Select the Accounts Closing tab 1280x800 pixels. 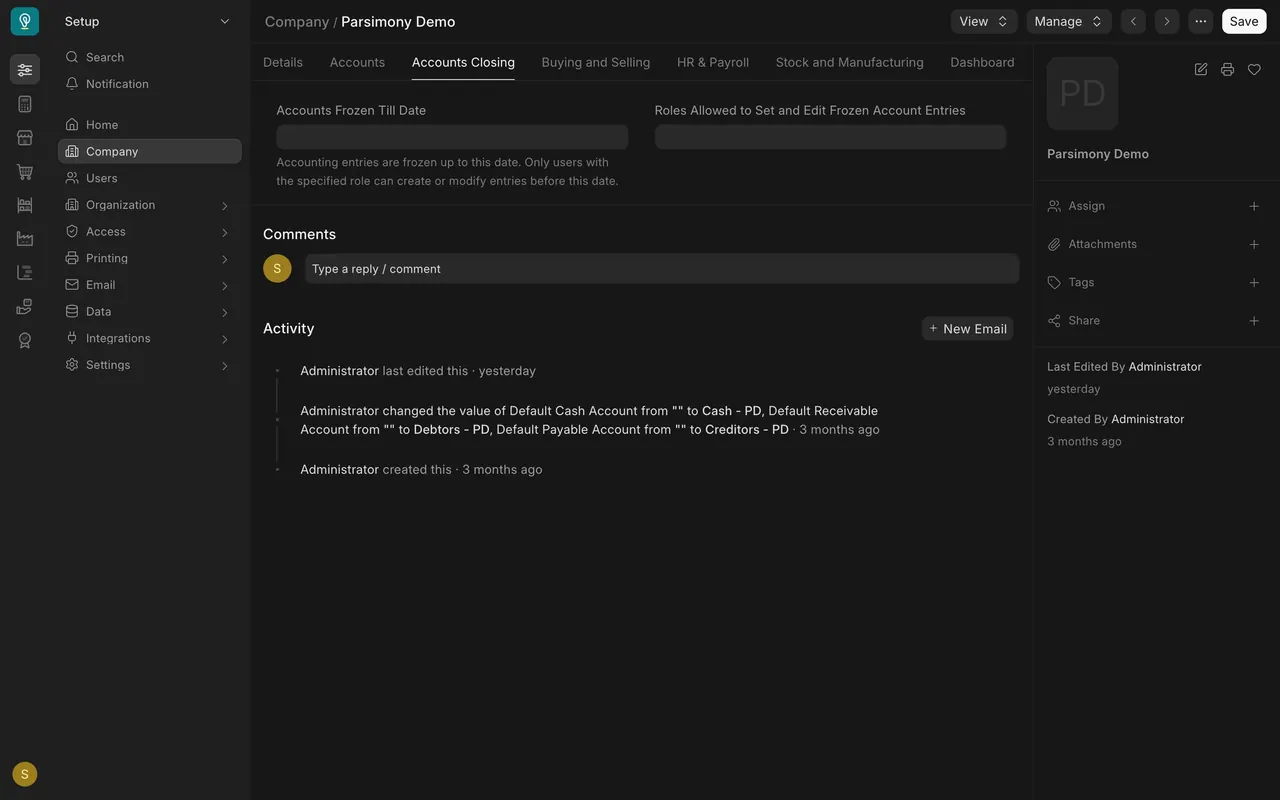coord(463,62)
